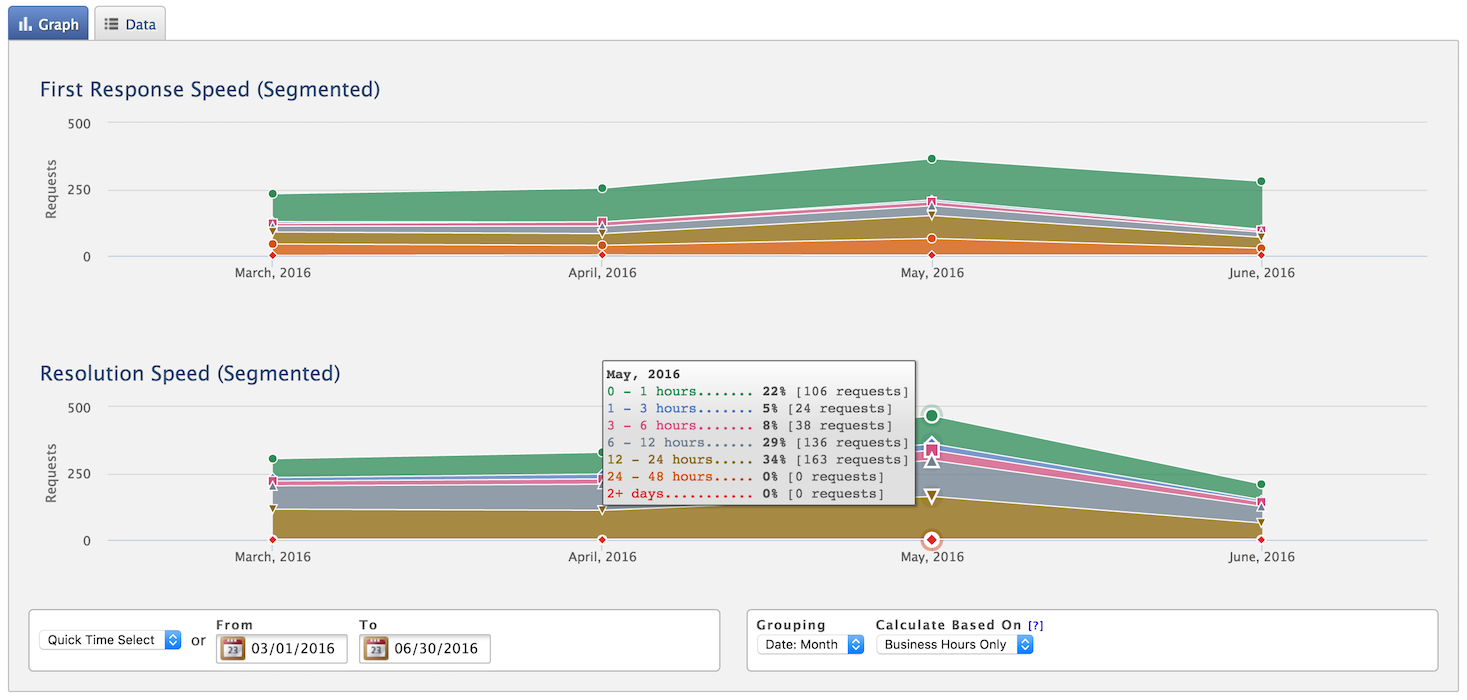This screenshot has width=1467, height=700.
Task: Open the Data tab
Action: 130,24
